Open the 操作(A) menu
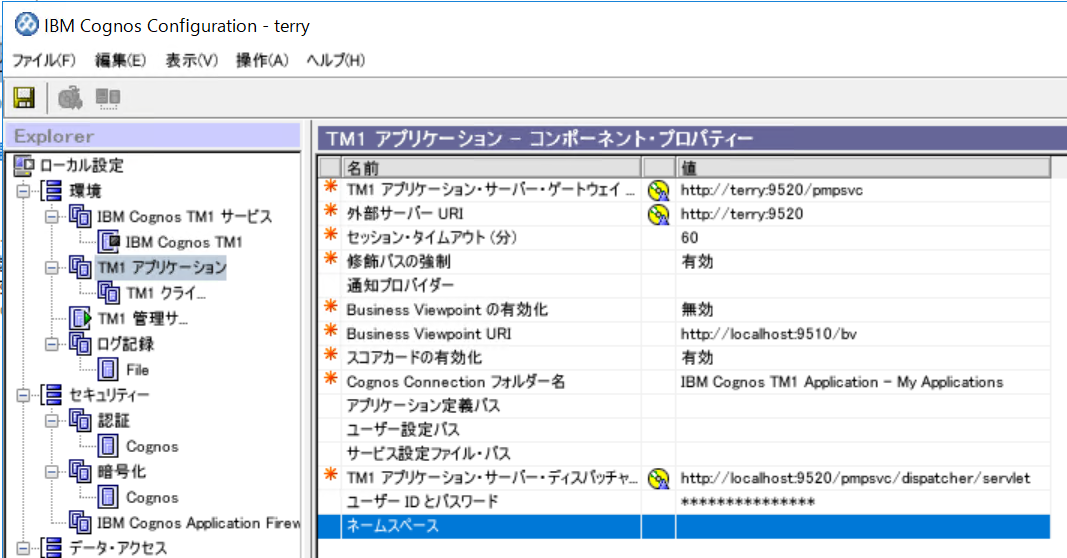 tap(262, 60)
